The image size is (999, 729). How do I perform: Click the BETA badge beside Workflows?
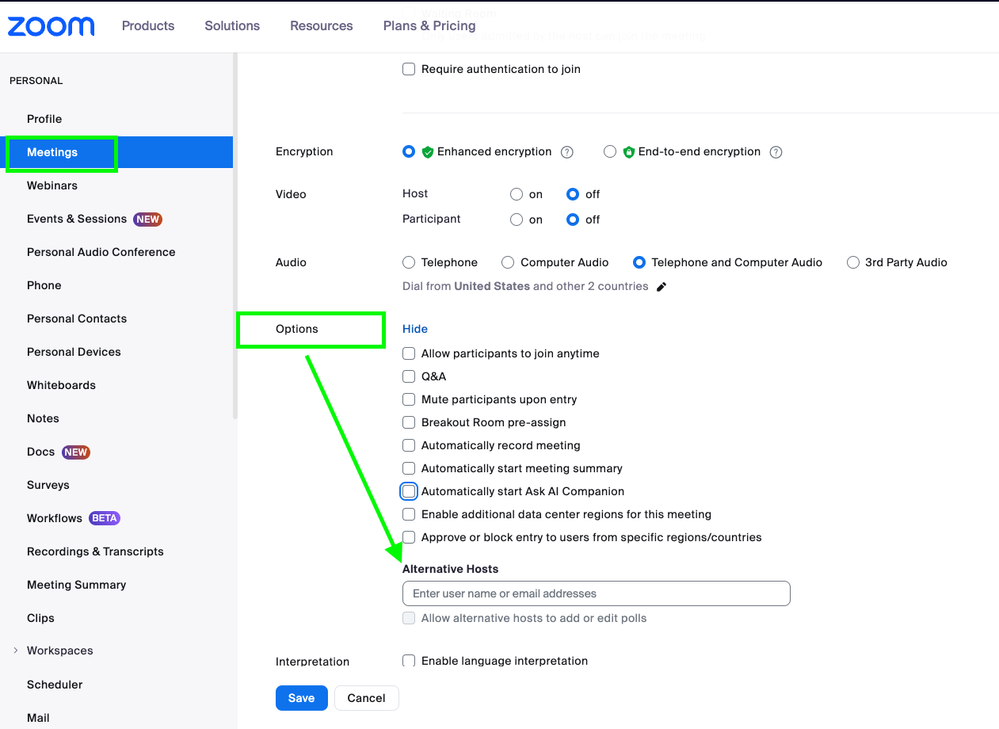pyautogui.click(x=104, y=518)
